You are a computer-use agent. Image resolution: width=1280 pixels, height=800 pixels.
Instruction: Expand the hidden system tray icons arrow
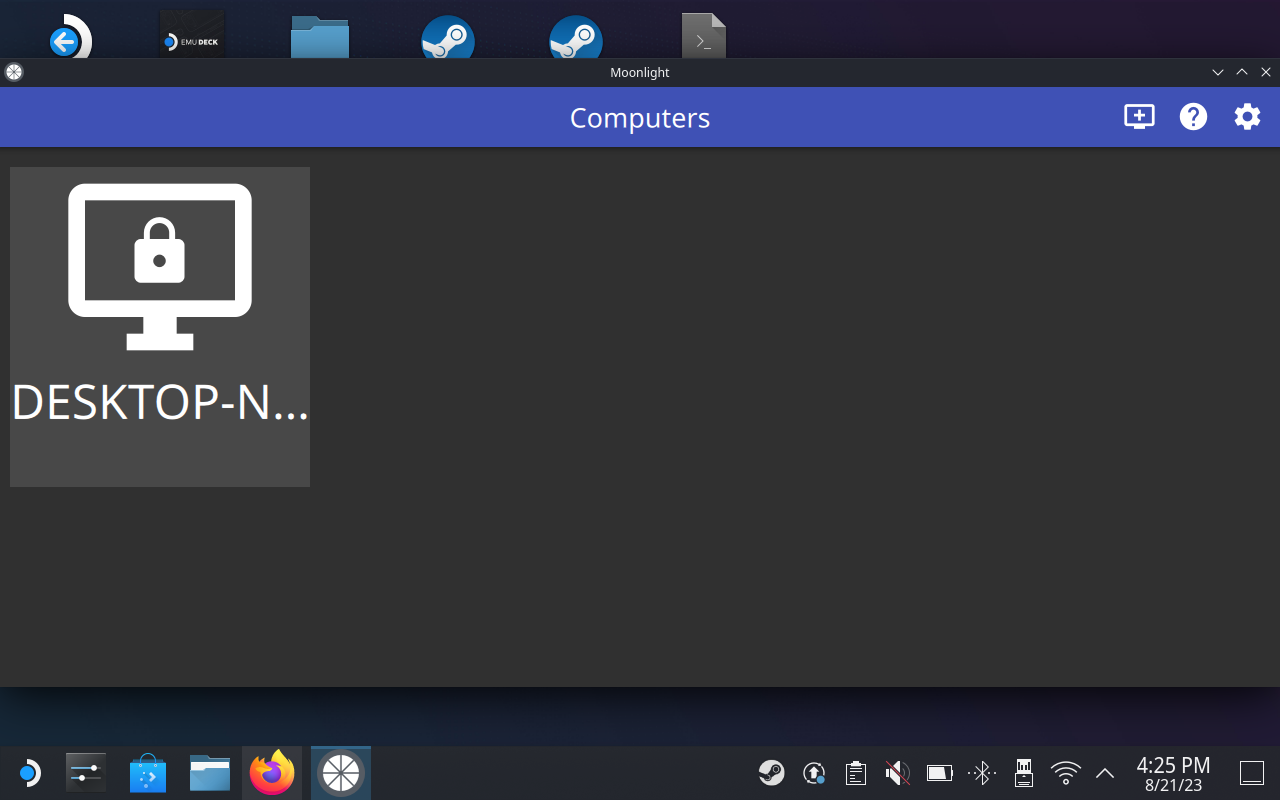tap(1105, 772)
